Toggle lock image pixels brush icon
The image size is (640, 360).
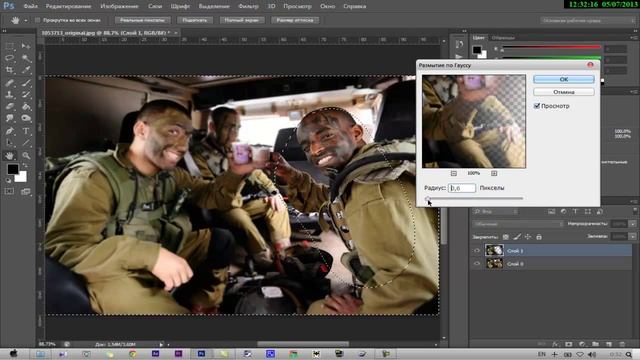517,237
